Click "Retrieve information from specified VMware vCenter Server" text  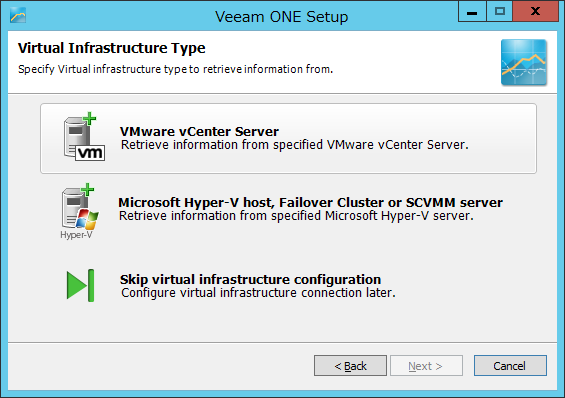tap(294, 145)
